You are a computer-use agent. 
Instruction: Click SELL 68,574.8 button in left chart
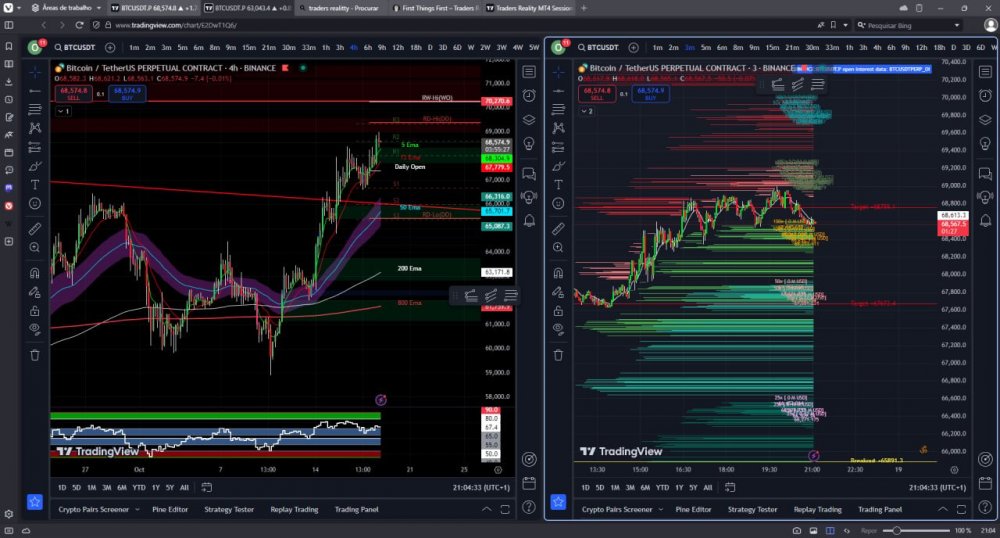point(74,94)
